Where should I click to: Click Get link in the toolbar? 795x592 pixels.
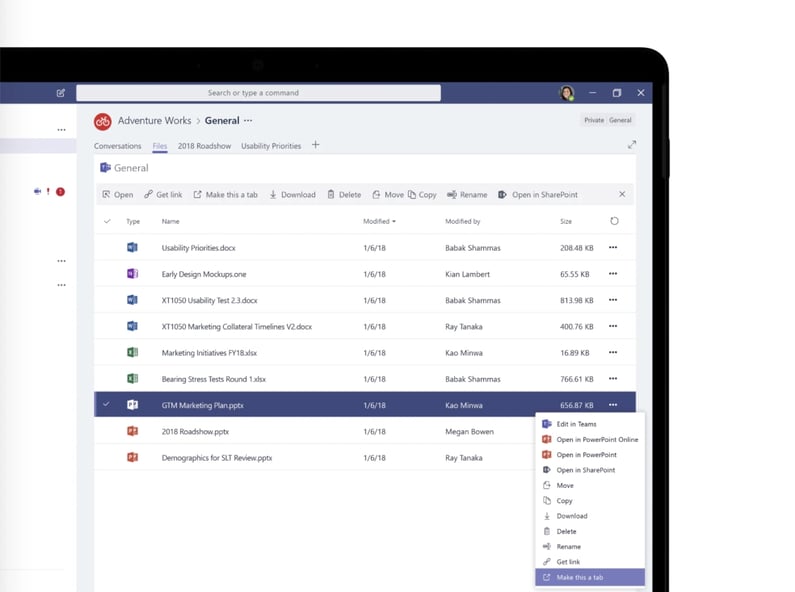tap(163, 195)
